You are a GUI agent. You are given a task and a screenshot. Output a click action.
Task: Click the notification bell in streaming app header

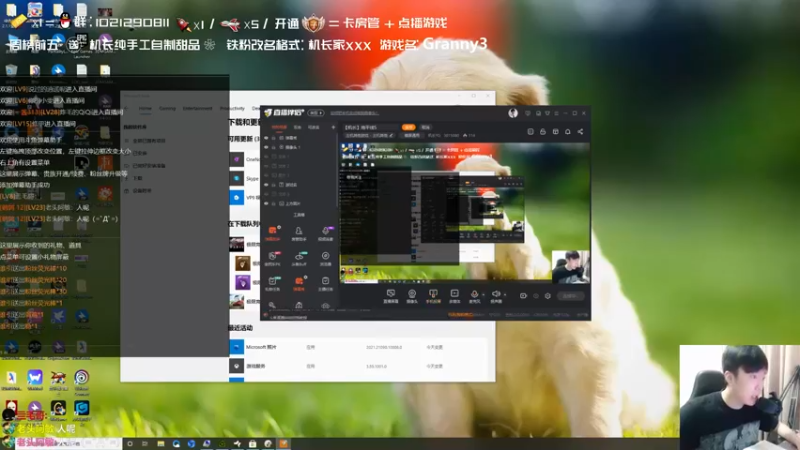click(x=567, y=132)
